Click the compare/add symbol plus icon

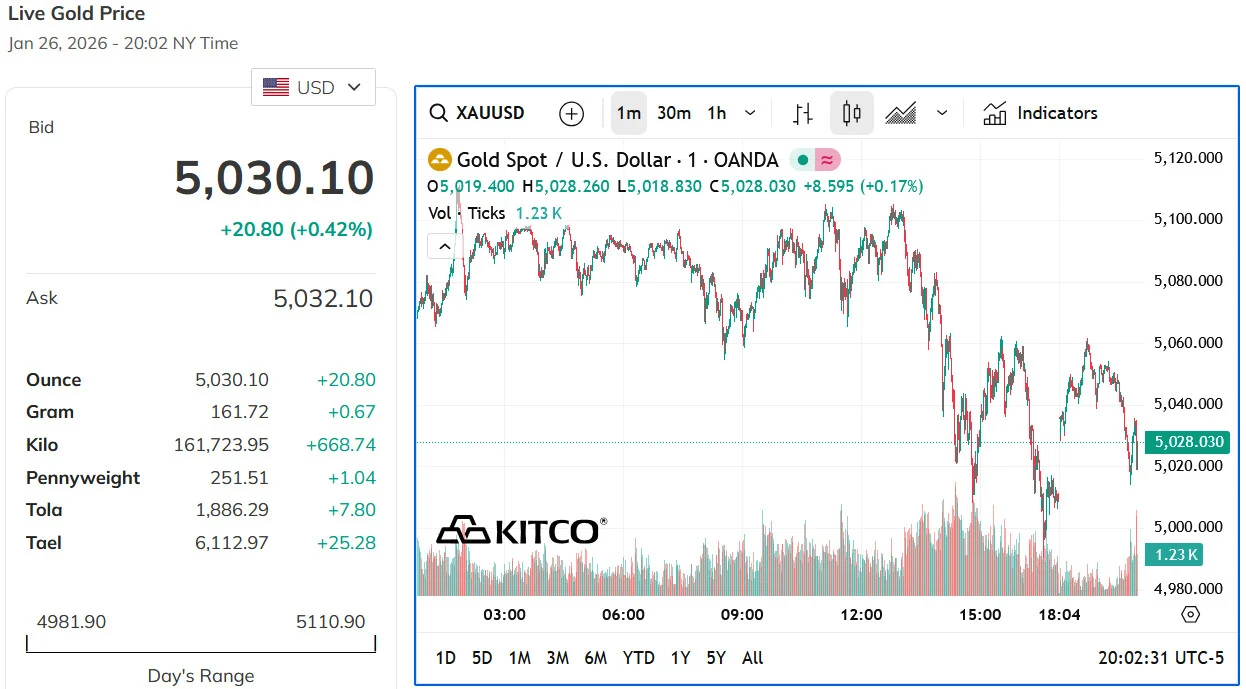pos(571,113)
